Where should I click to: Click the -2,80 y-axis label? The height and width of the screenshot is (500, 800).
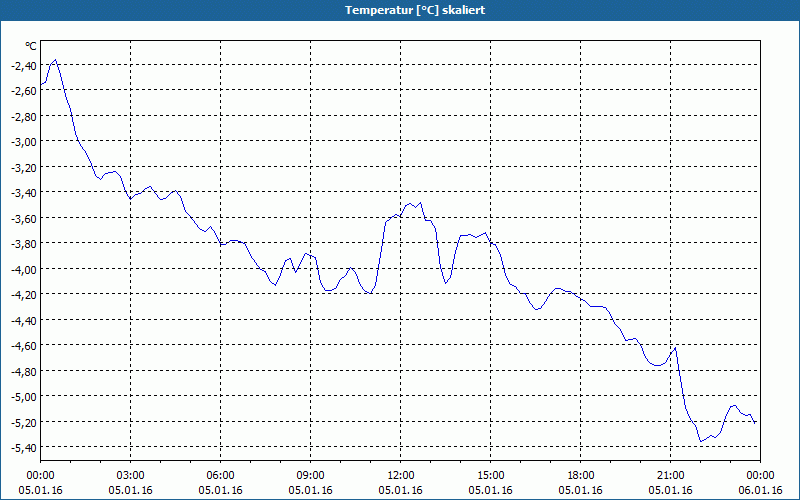(x=23, y=116)
